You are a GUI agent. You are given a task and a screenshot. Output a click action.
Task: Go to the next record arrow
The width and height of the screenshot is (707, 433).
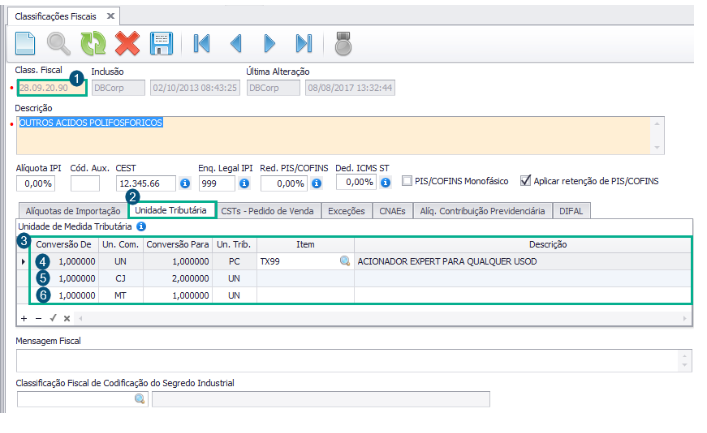coord(269,43)
